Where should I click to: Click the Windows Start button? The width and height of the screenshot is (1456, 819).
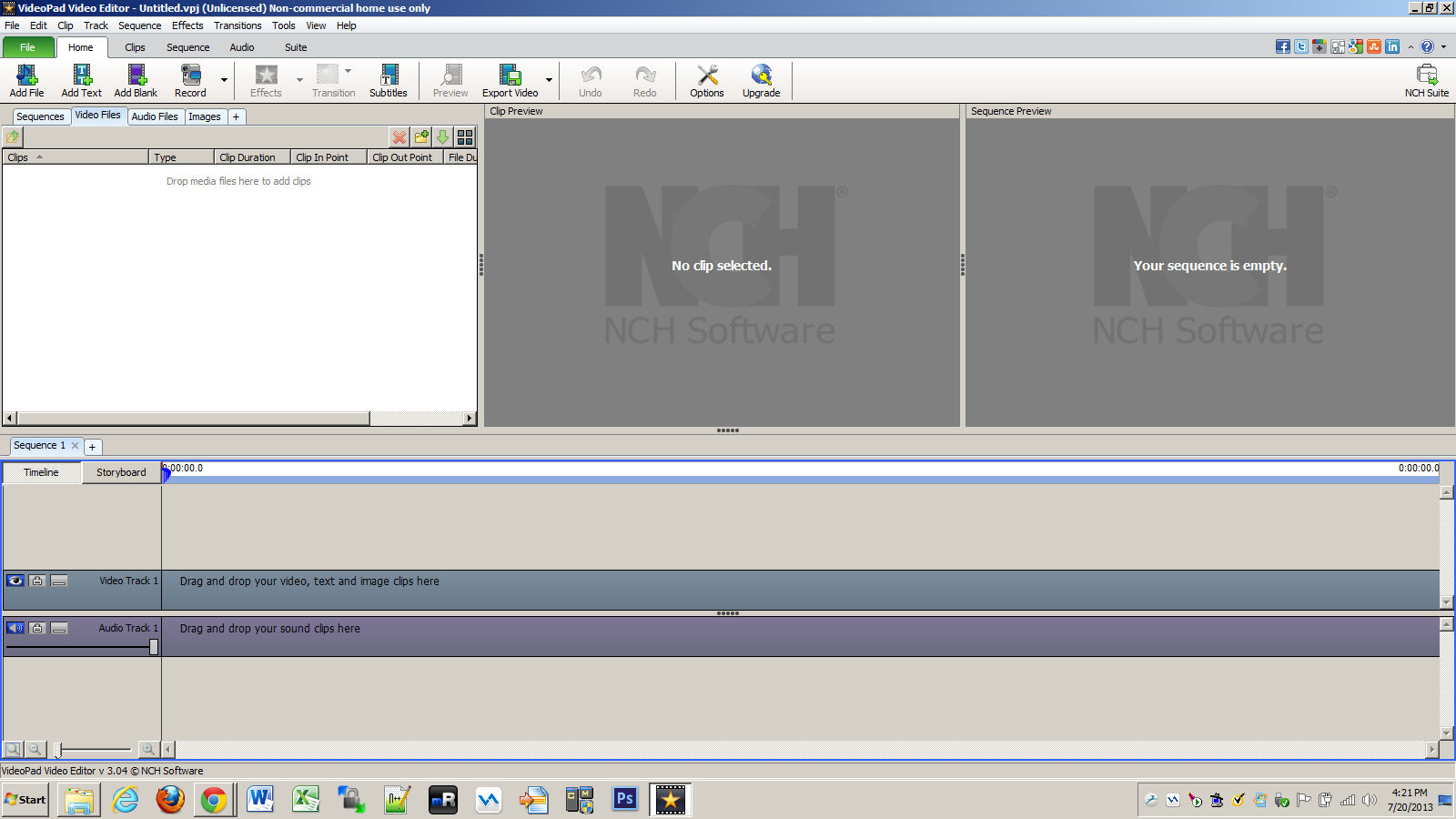25,800
